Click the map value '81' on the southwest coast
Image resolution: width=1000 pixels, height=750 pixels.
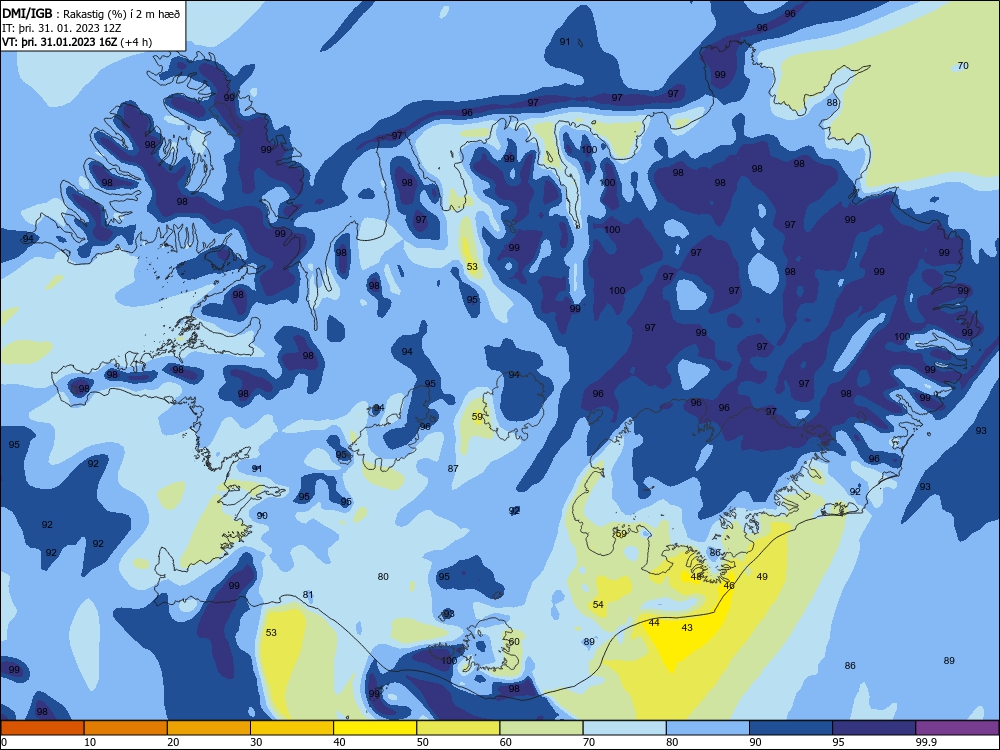click(x=308, y=595)
